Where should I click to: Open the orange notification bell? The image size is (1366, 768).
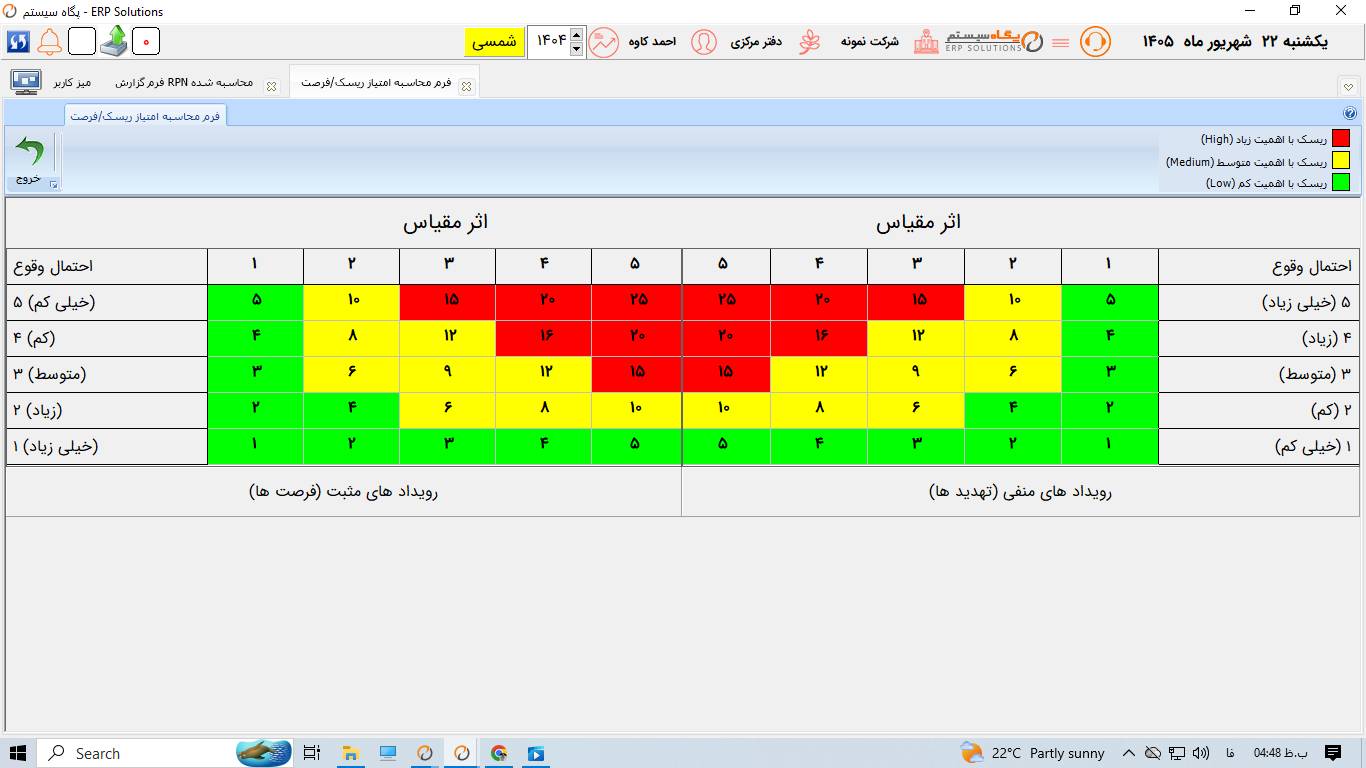coord(49,42)
